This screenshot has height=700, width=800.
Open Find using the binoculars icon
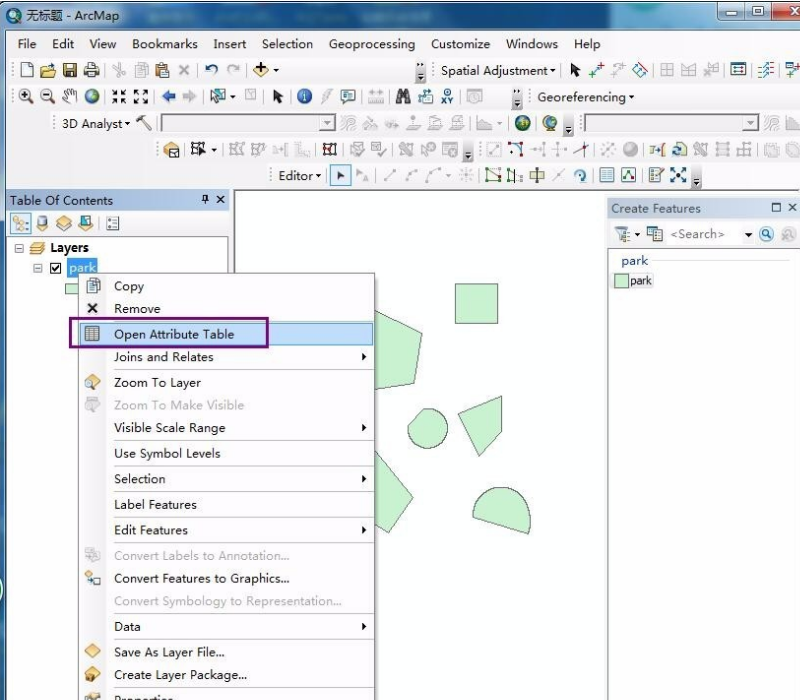point(403,96)
